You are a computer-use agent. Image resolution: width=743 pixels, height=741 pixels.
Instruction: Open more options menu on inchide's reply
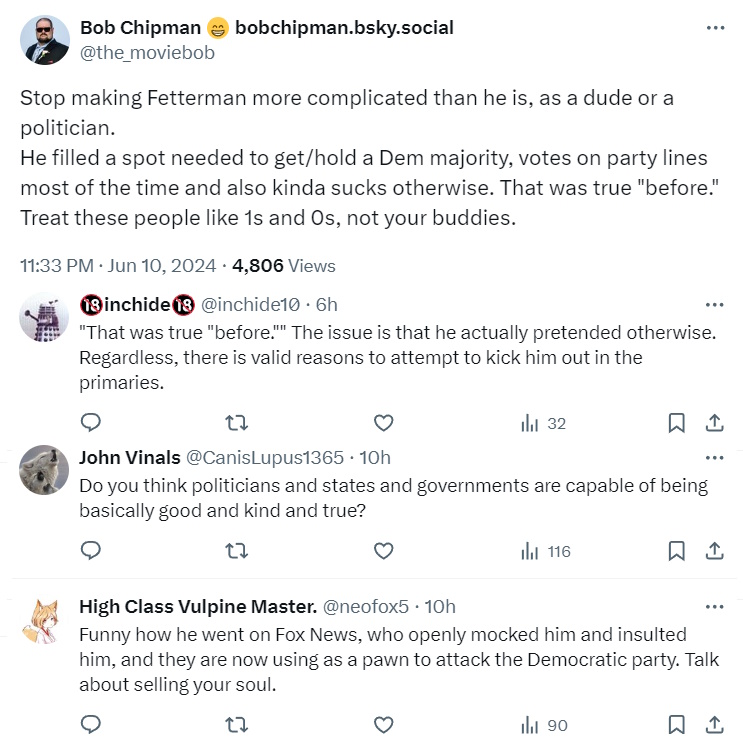click(715, 304)
